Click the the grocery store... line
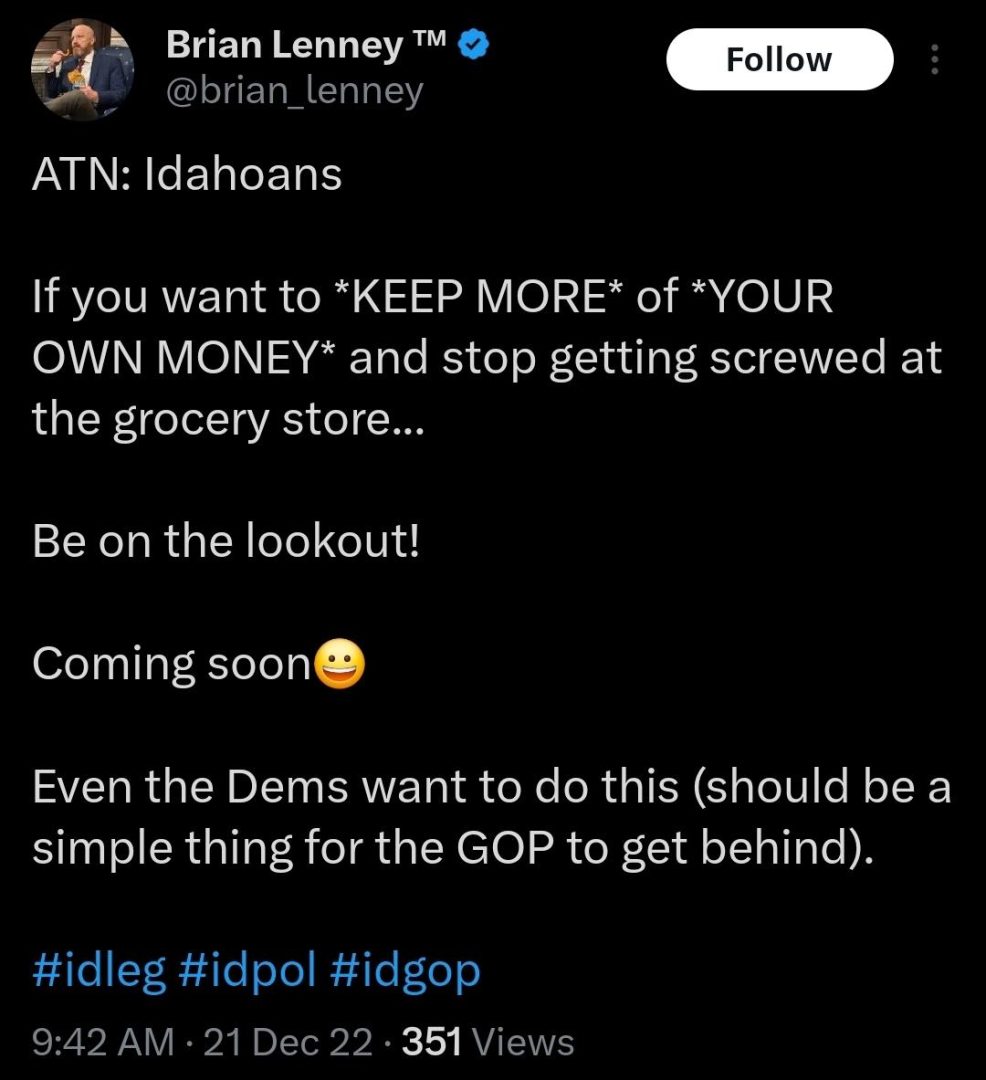 click(229, 420)
